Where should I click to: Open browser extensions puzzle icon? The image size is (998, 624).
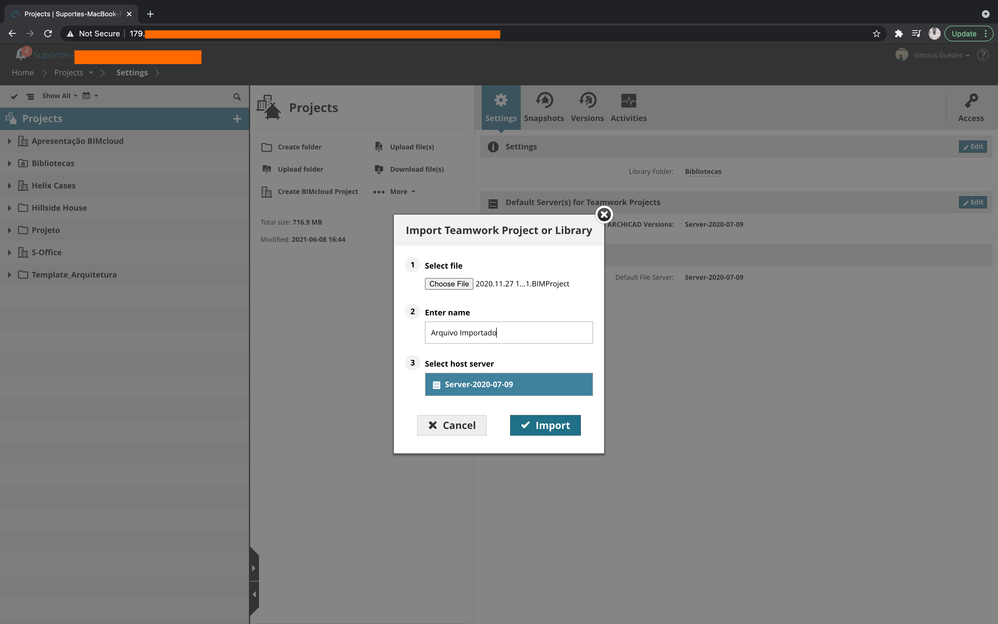click(x=899, y=34)
